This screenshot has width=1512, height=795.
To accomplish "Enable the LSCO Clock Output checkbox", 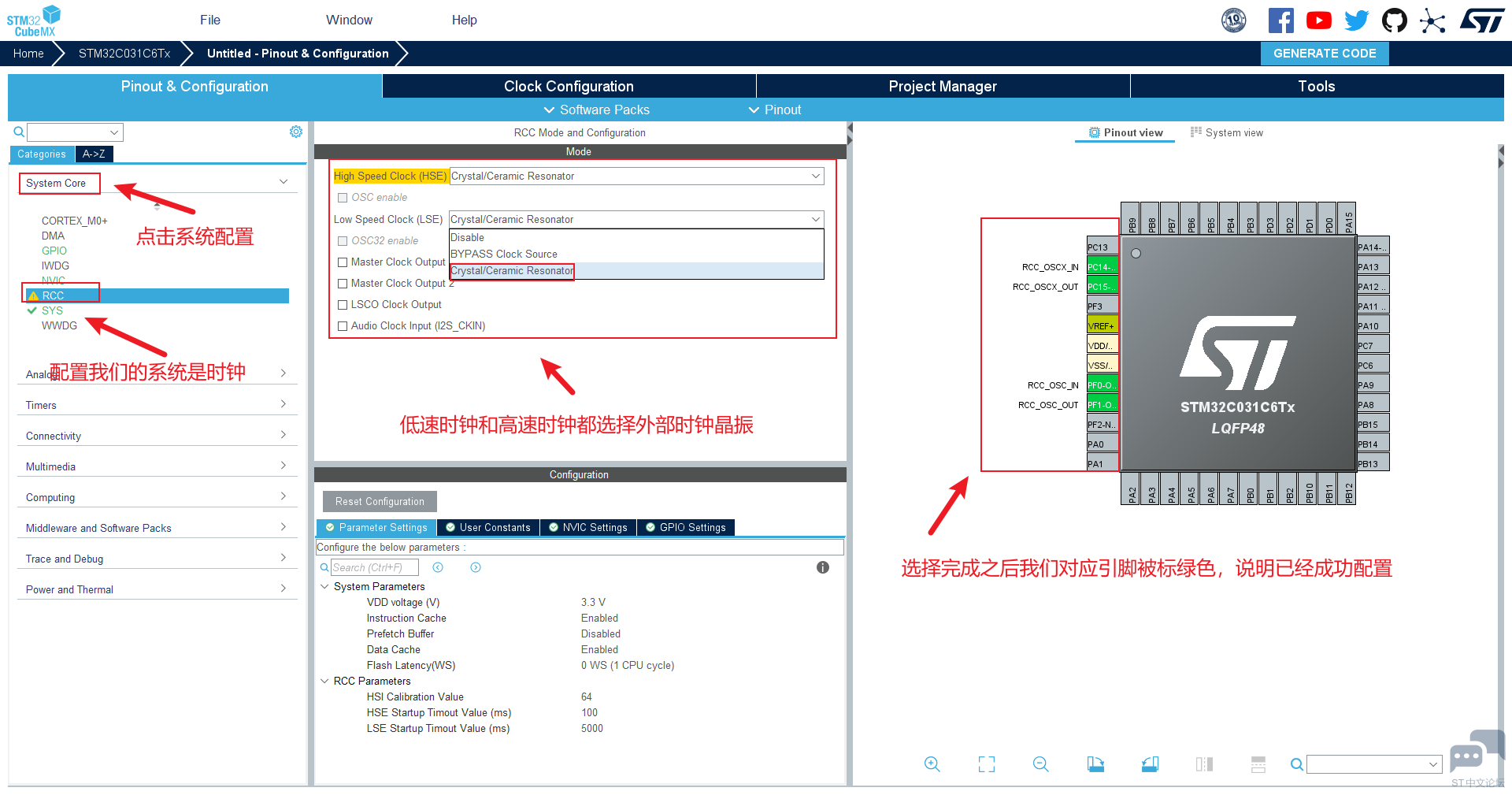I will click(343, 305).
